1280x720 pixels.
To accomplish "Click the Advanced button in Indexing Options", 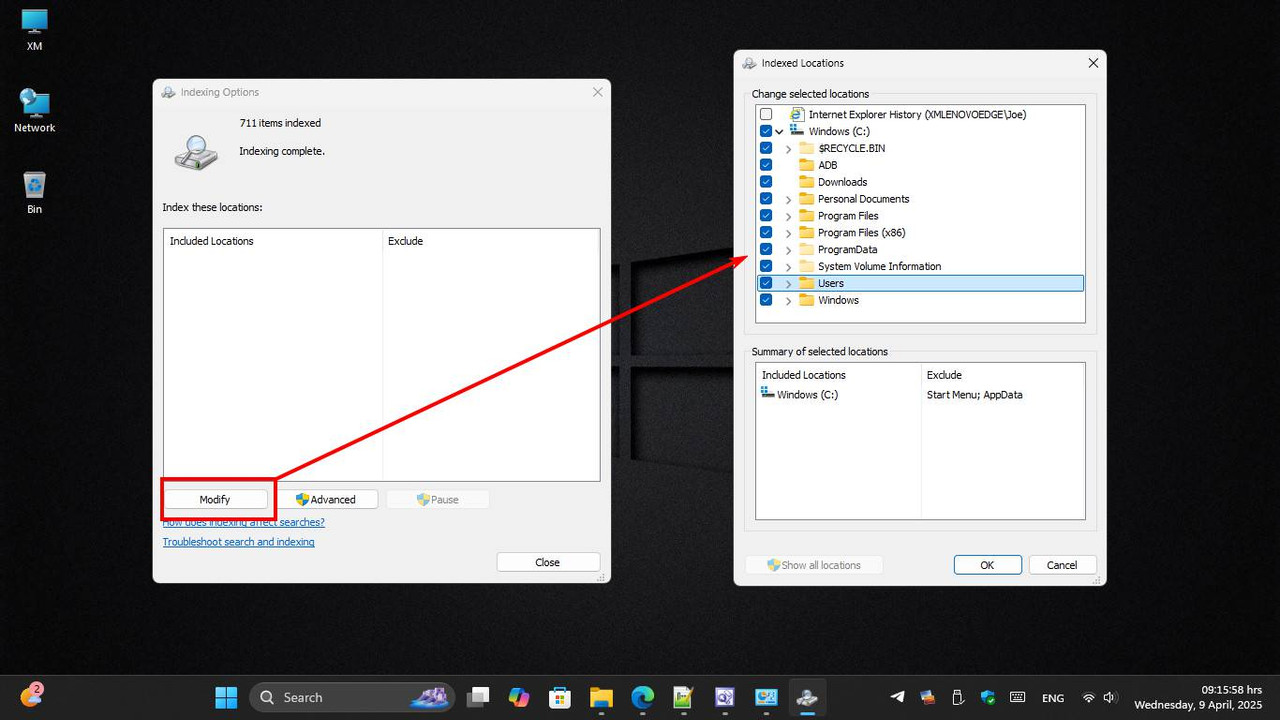I will pos(330,499).
